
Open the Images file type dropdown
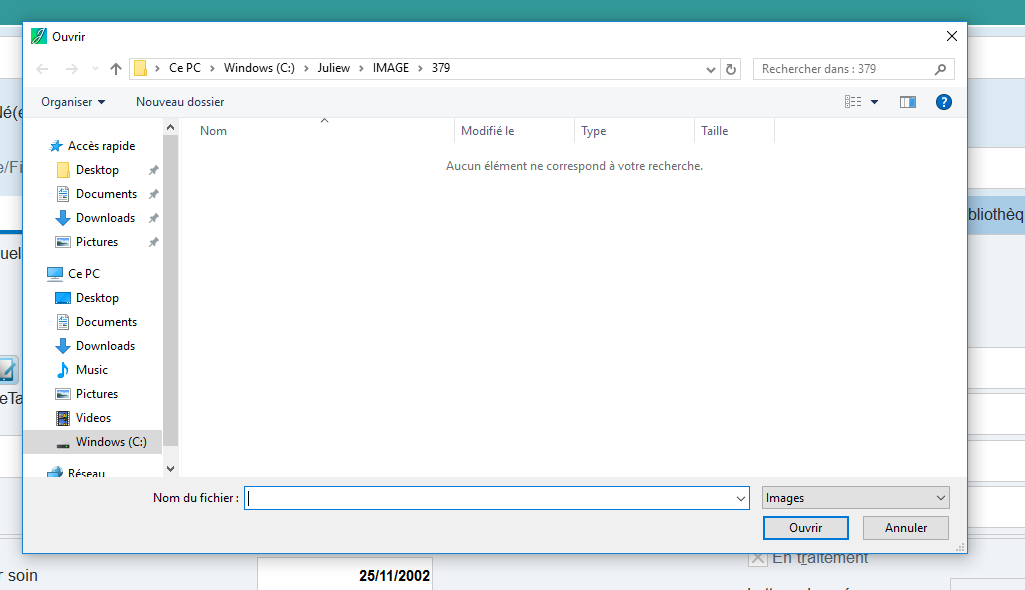[855, 498]
